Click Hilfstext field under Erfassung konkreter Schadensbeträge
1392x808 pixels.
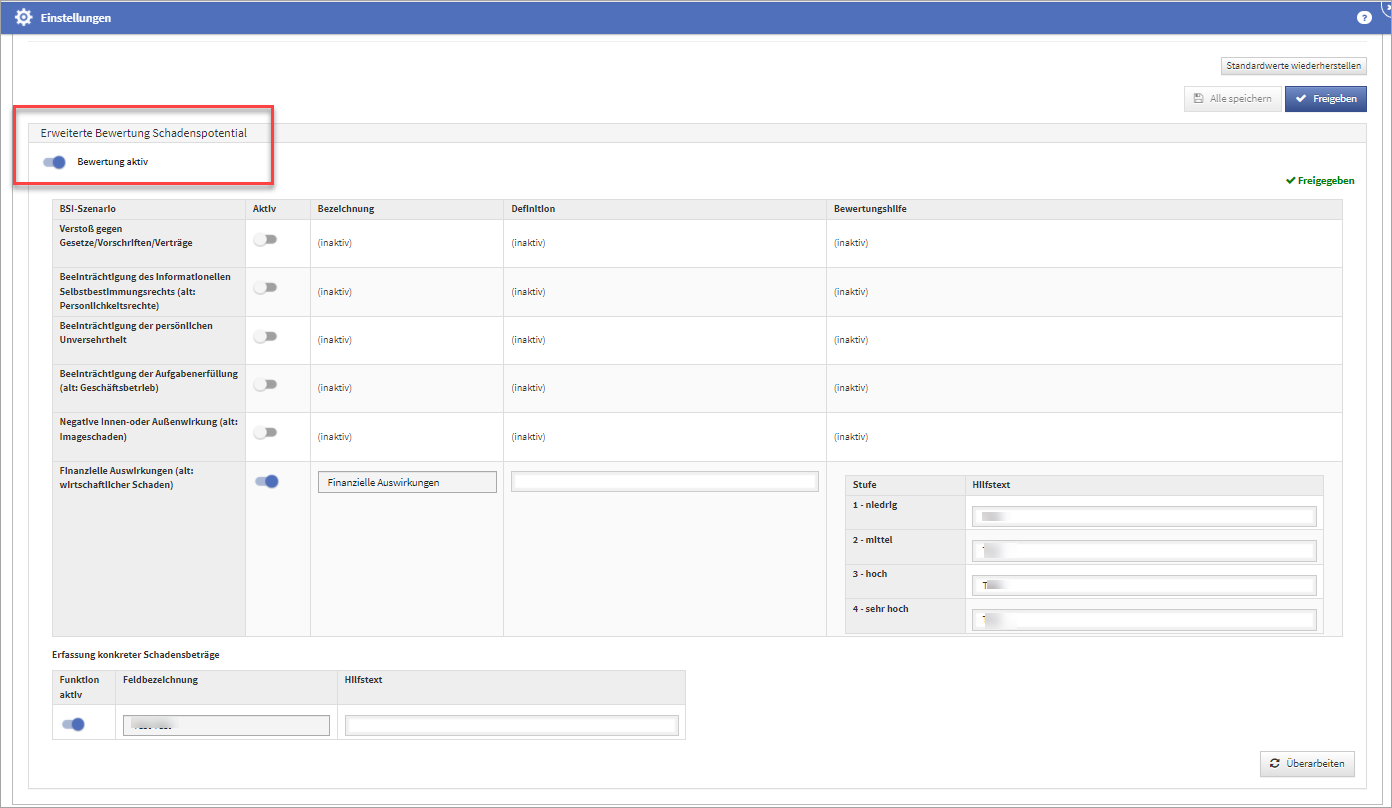pyautogui.click(x=512, y=725)
